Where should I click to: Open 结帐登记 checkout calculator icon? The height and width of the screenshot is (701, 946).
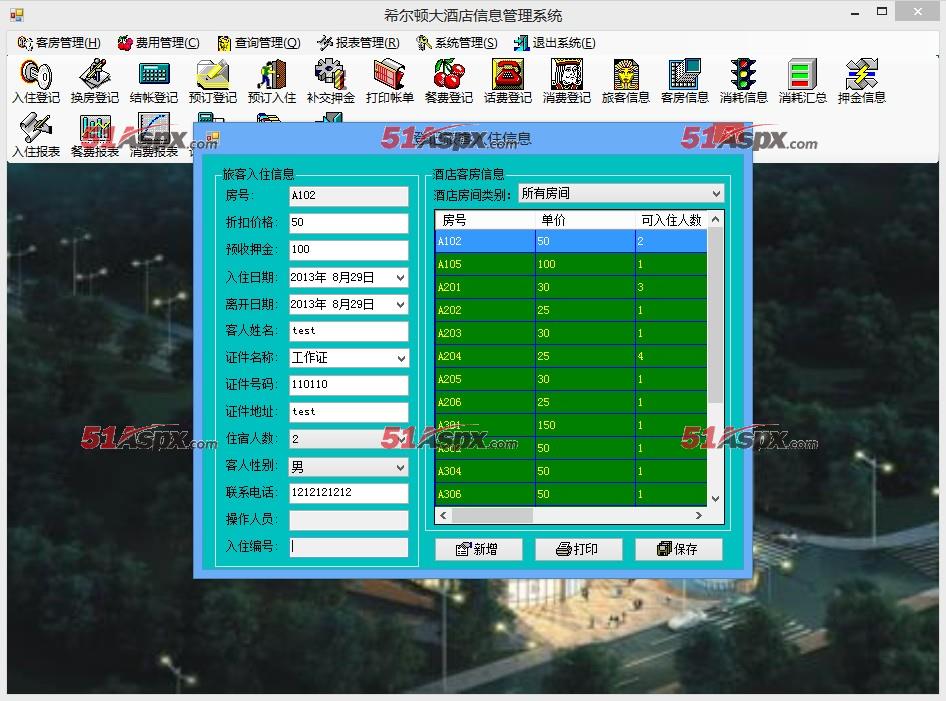tap(154, 81)
